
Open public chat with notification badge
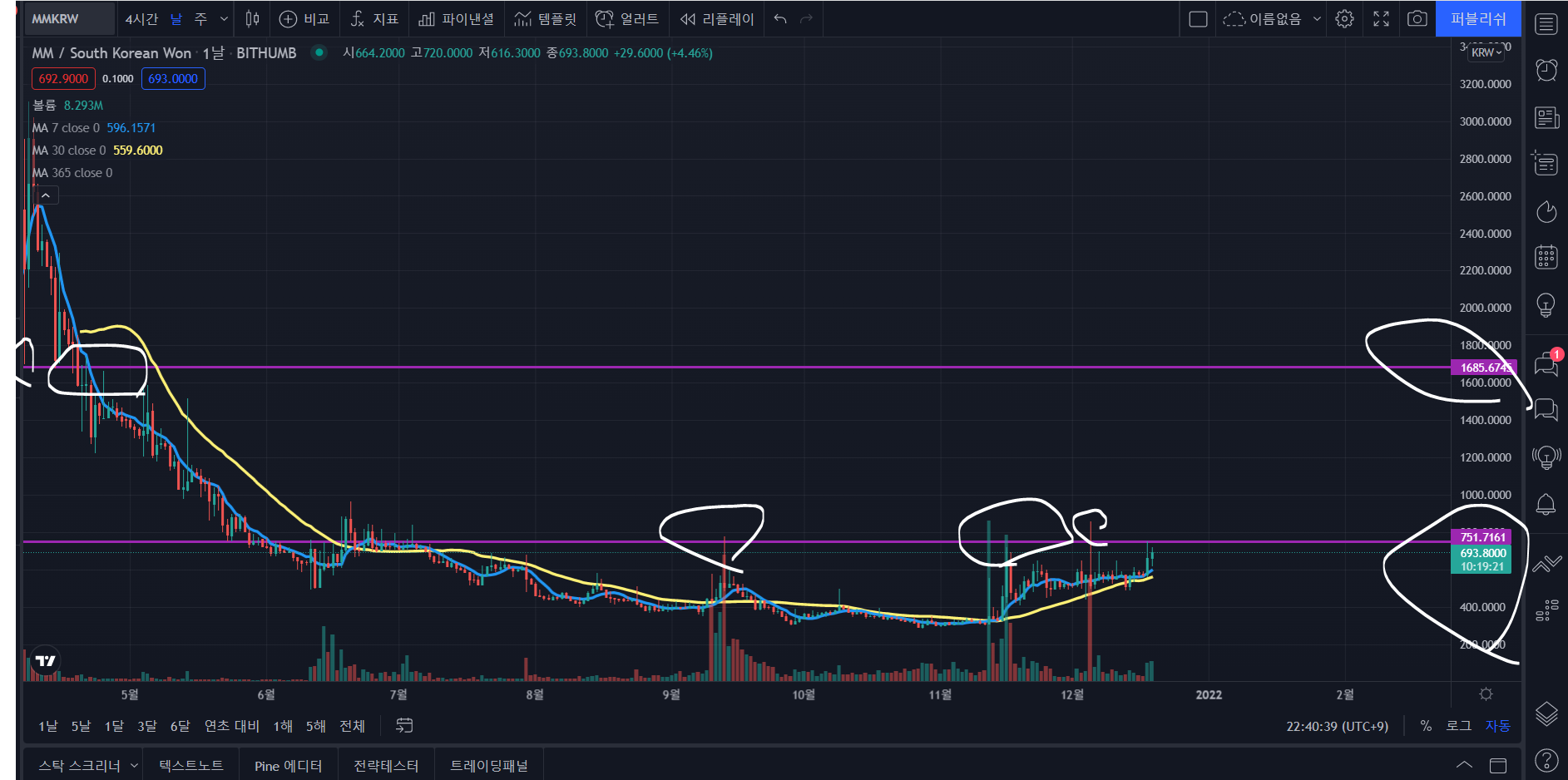coord(1546,363)
